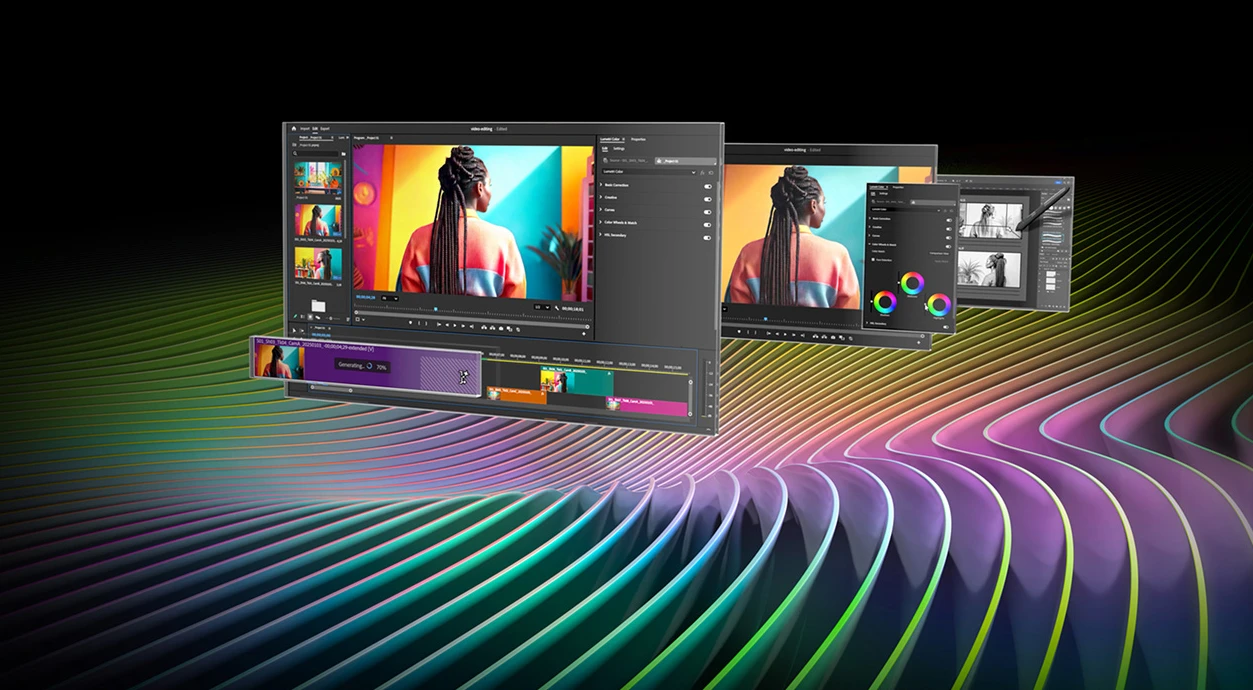The width and height of the screenshot is (1253, 690).
Task: Open the Settings sub-tab in the main window's Lumetri panel
Action: click(619, 149)
